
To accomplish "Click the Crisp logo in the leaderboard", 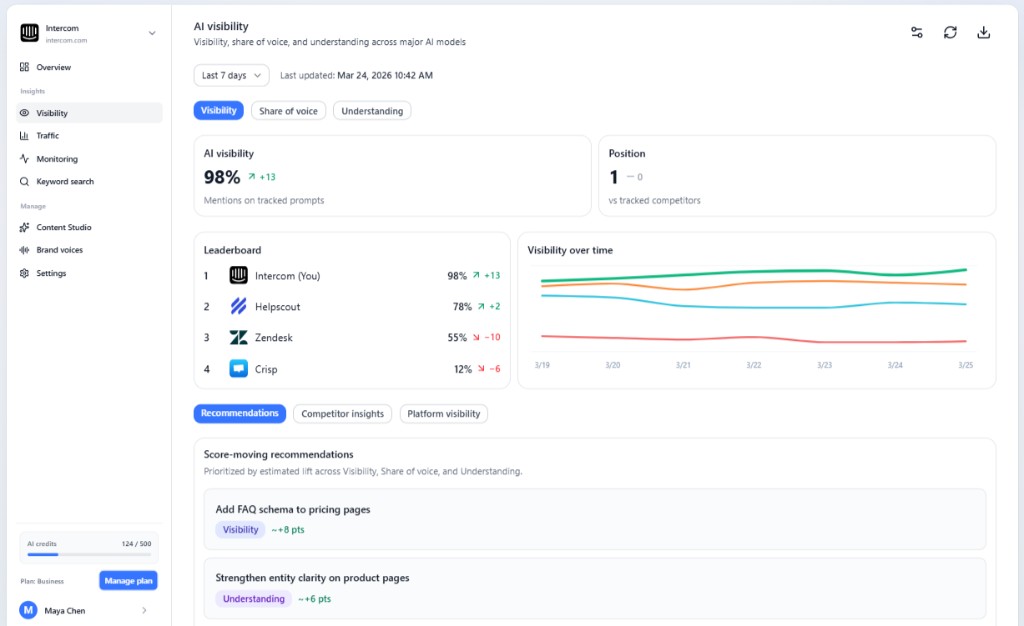I will coord(238,369).
